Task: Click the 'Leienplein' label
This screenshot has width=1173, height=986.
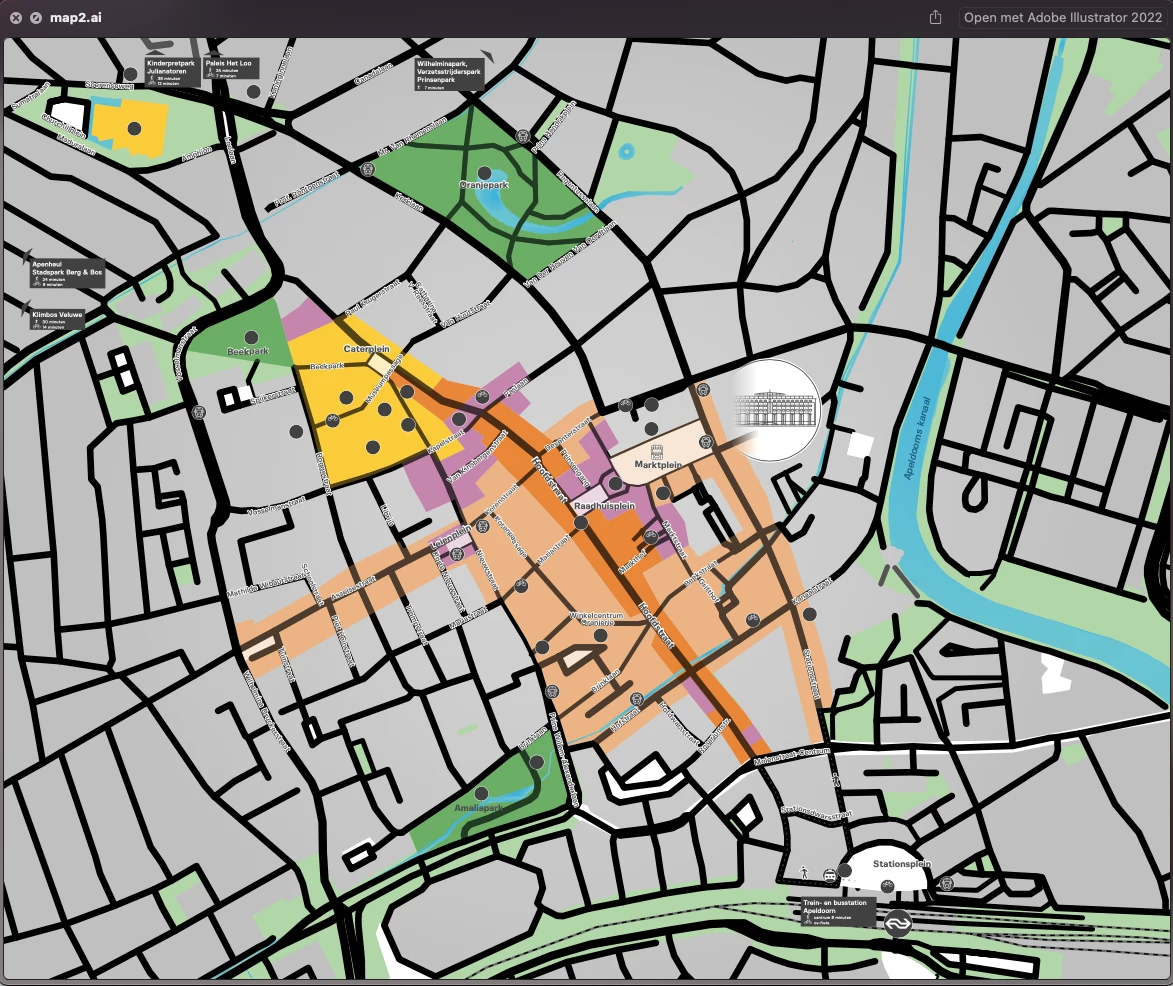Action: pyautogui.click(x=451, y=538)
